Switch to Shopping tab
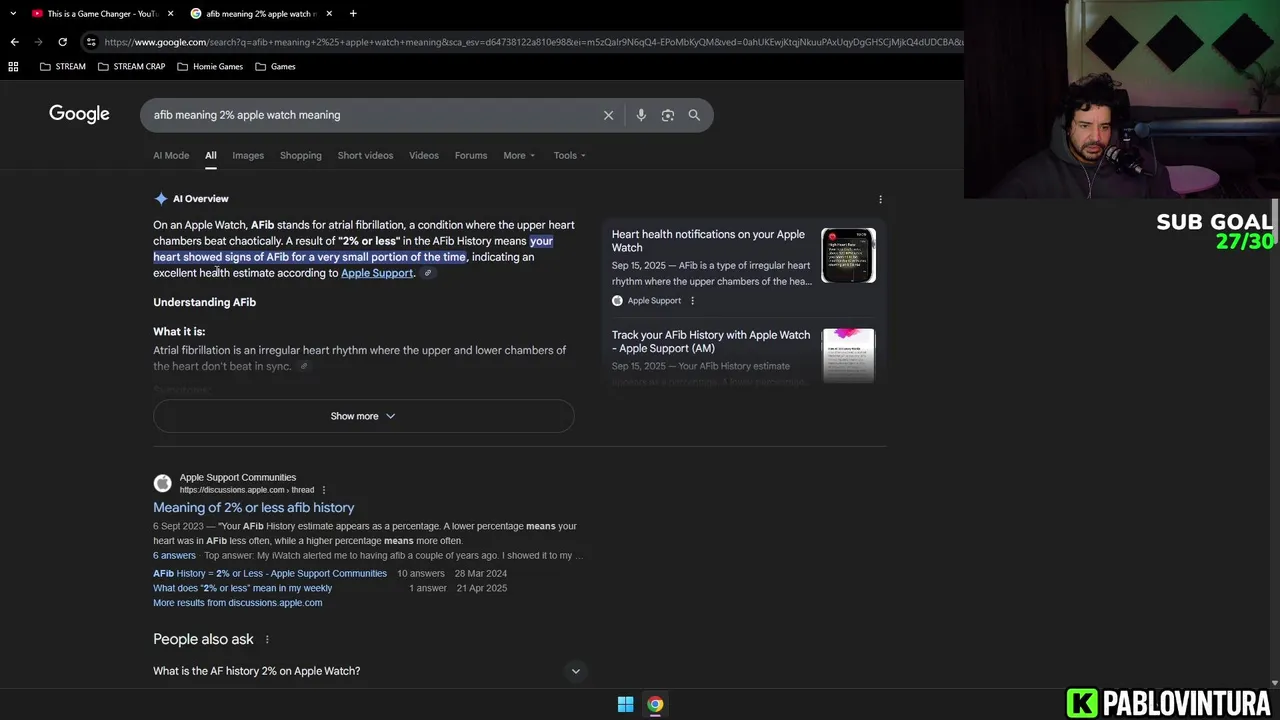Viewport: 1280px width, 720px height. click(x=301, y=156)
